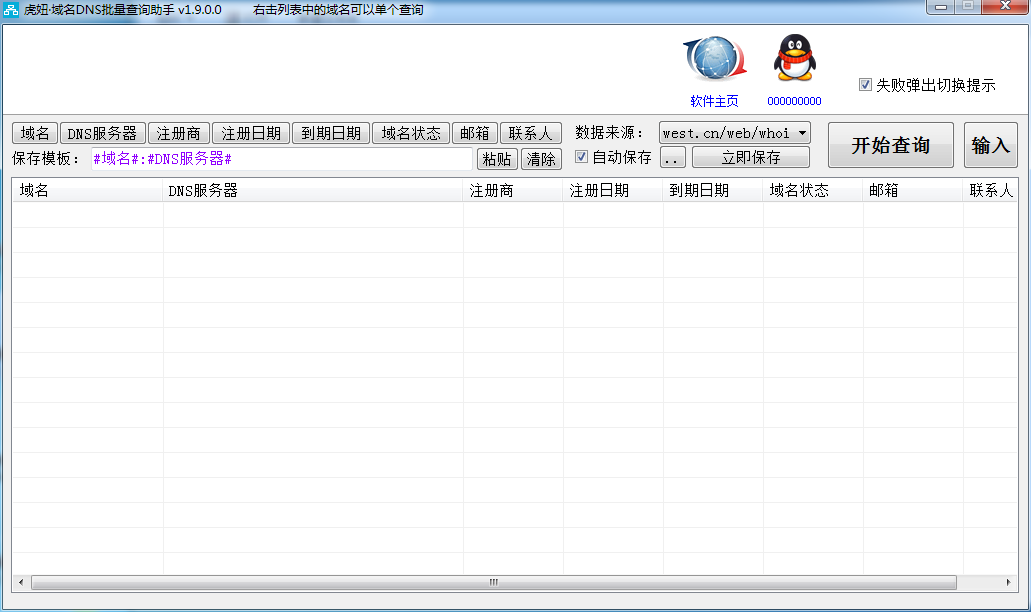Click the 立即保存 button
Screen dimensions: 1031x612
click(x=750, y=157)
